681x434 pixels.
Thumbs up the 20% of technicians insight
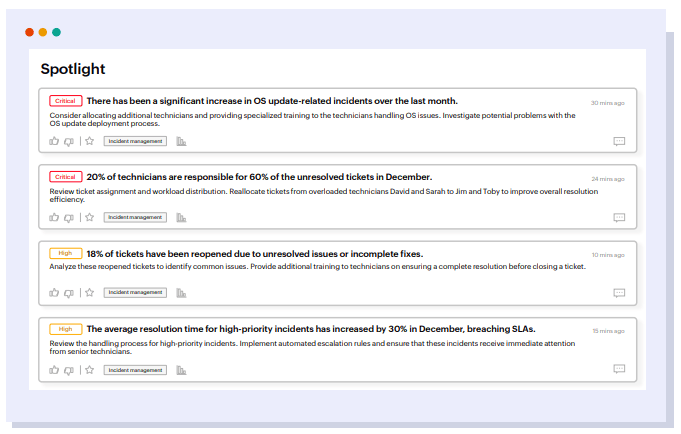pos(54,217)
